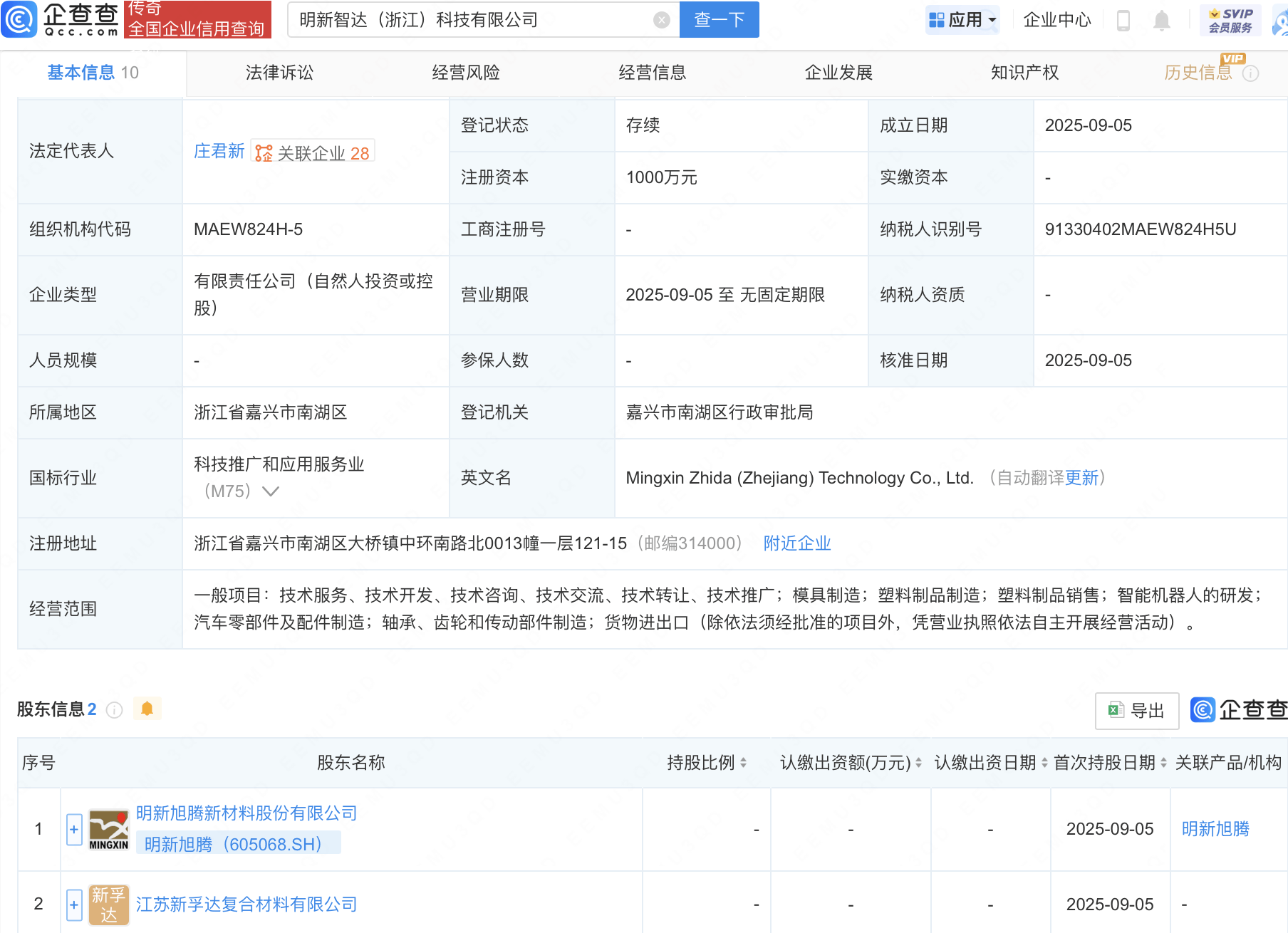Click the Qcc.com logo icon
Viewport: 1288px width, 933px height.
click(20, 19)
